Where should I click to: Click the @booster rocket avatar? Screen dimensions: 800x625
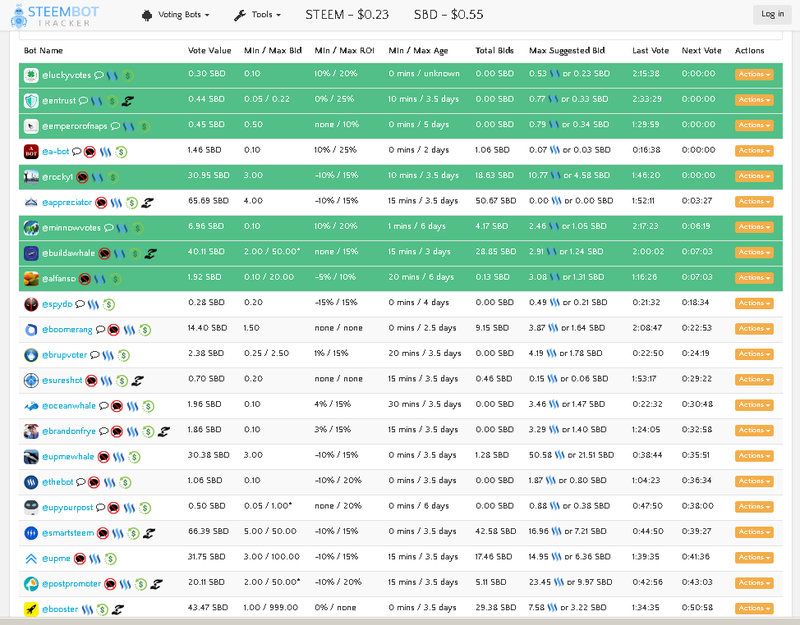pyautogui.click(x=31, y=609)
